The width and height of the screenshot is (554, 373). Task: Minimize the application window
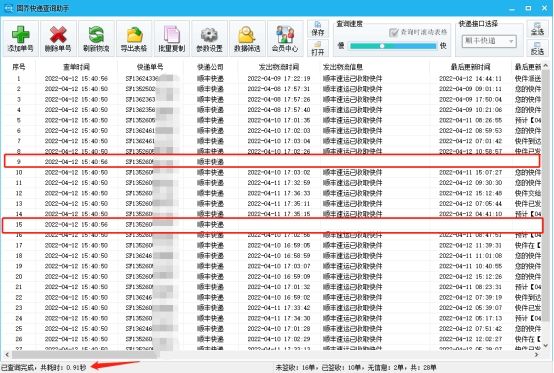click(x=512, y=8)
